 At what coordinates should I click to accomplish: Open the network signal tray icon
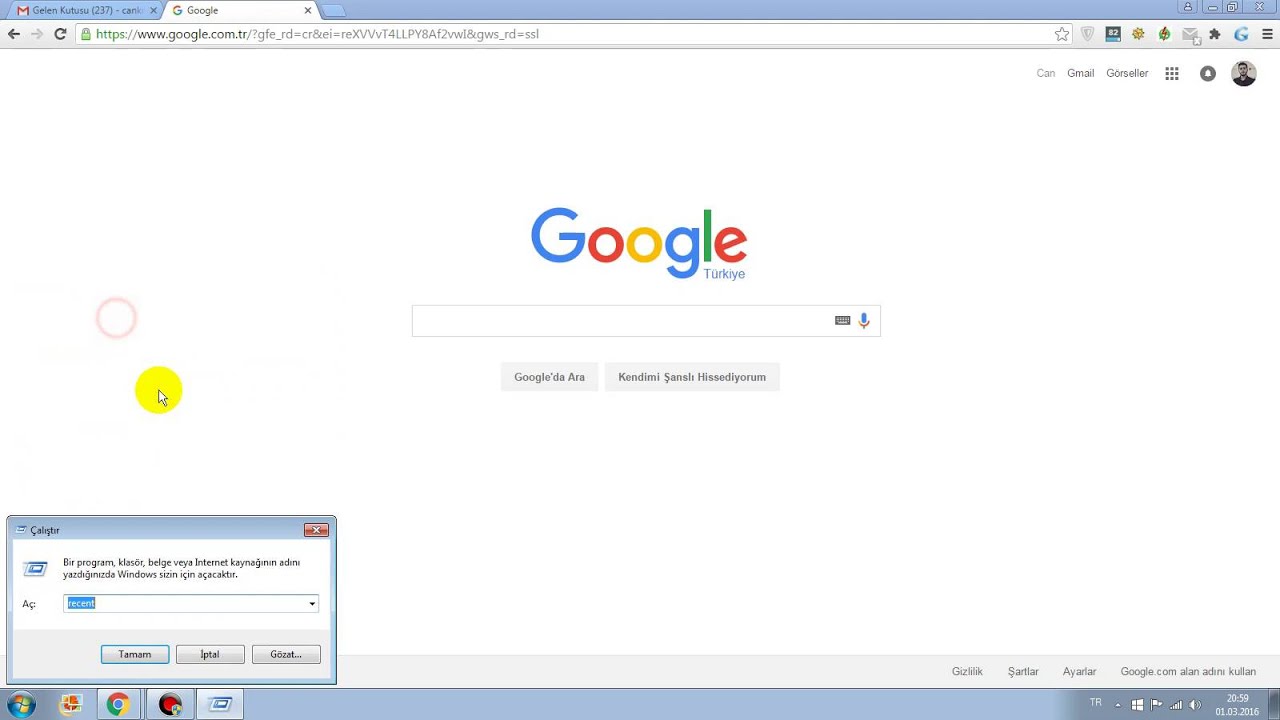point(1176,705)
